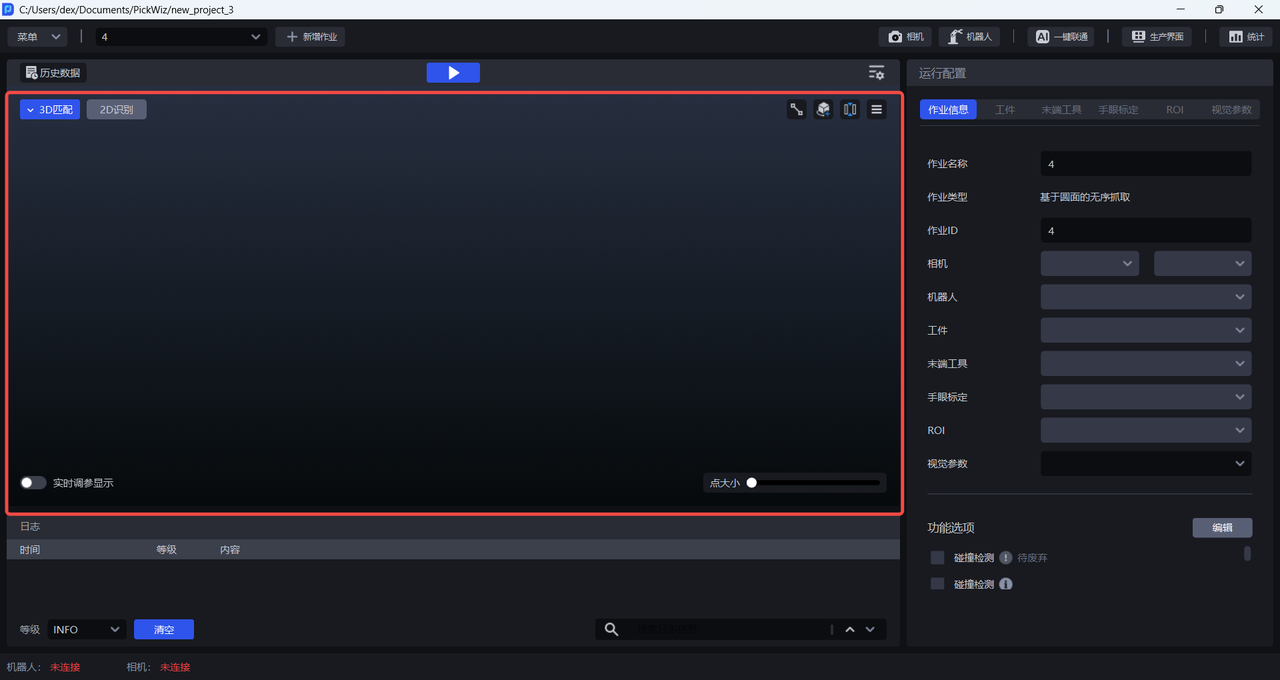The height and width of the screenshot is (680, 1280).
Task: Click the 一键联通 AI connect button
Action: tap(1060, 37)
